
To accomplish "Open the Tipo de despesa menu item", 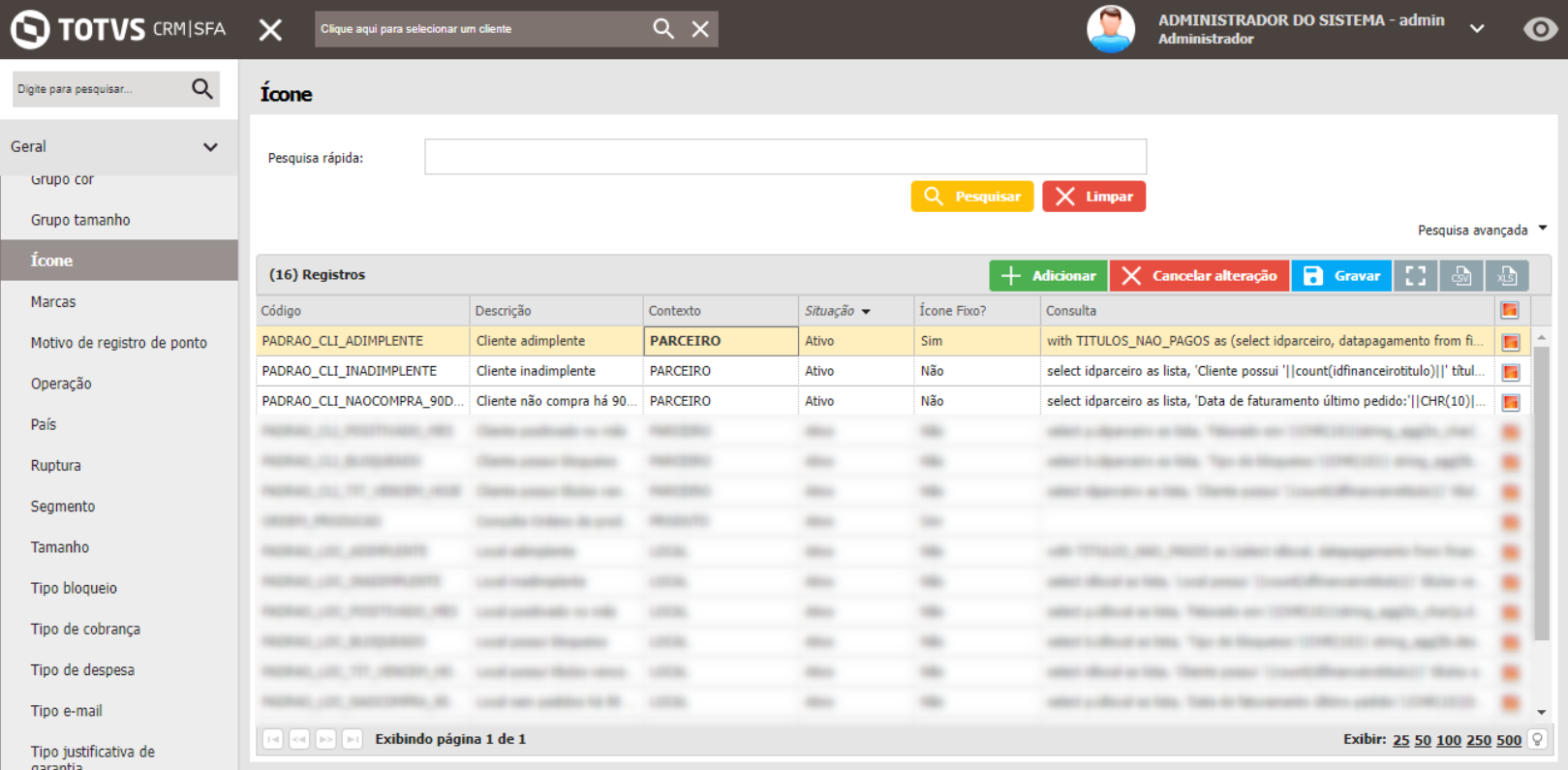I will [82, 669].
